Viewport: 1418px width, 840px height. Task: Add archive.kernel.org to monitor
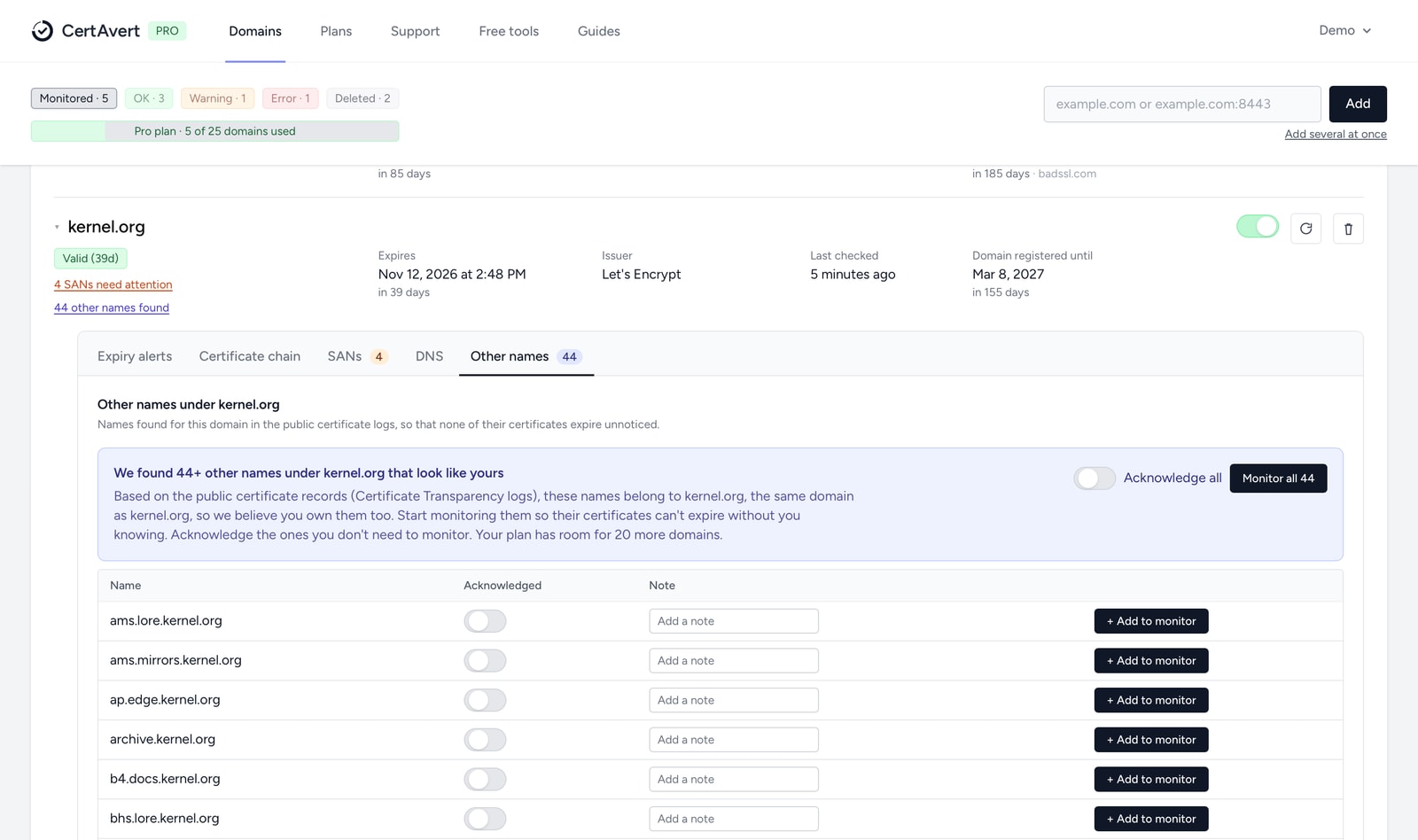tap(1151, 740)
